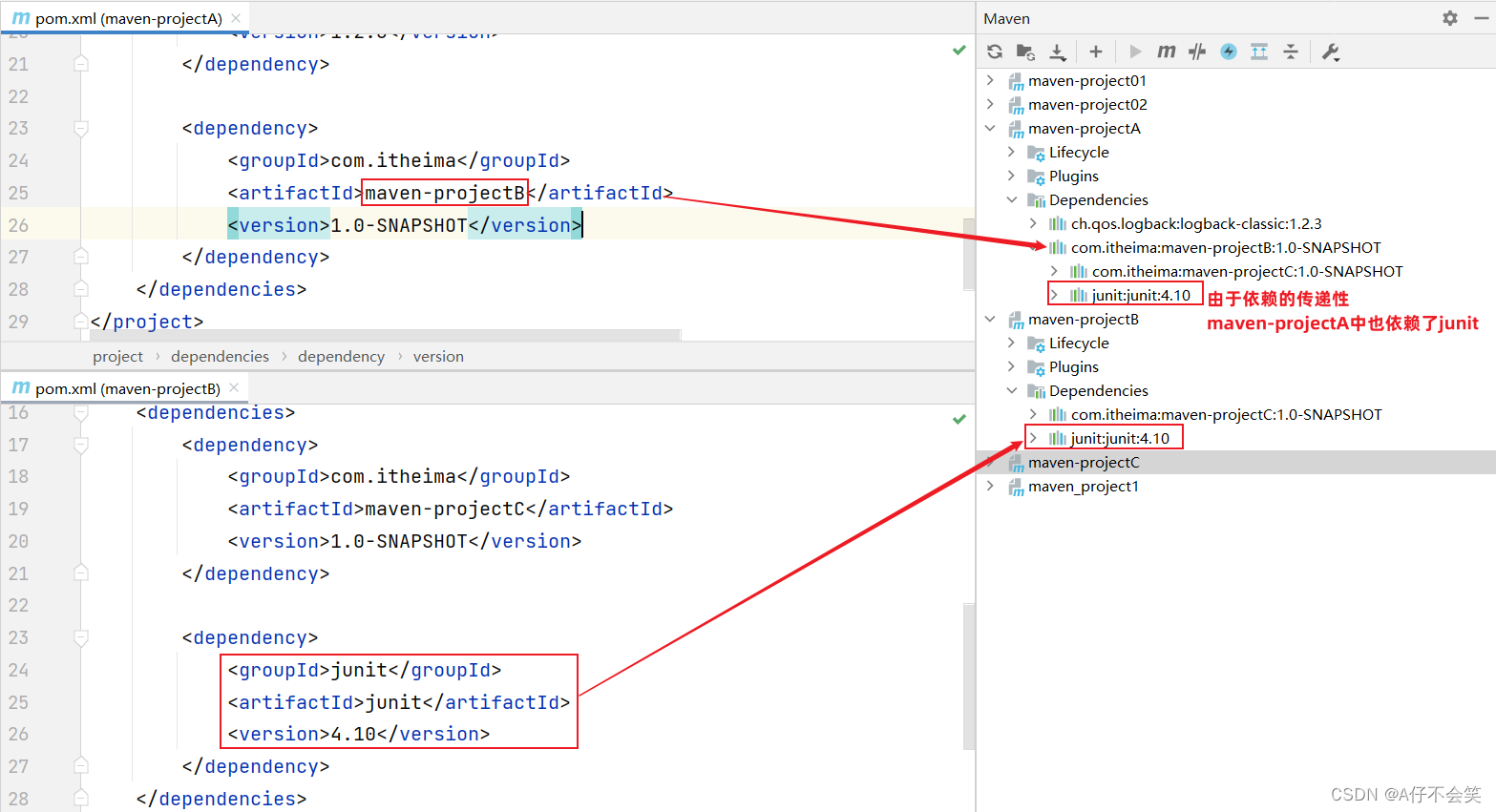The image size is (1496, 812).
Task: Collapse all nodes in Maven panel
Action: click(1290, 51)
